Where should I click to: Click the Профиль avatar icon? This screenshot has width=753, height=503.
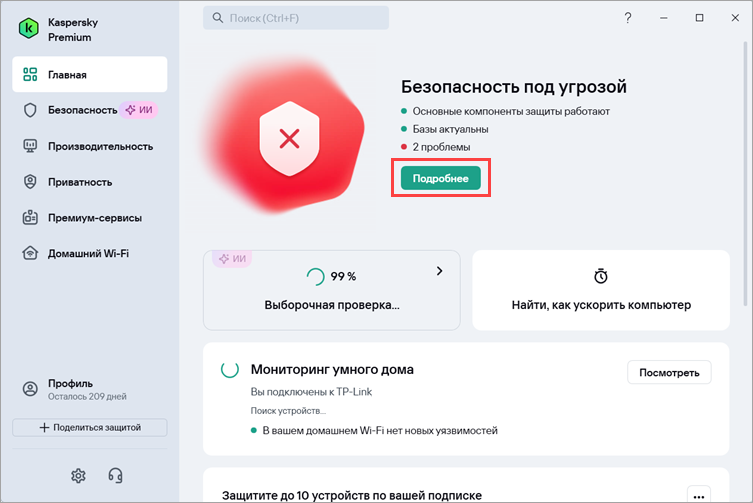tap(30, 389)
